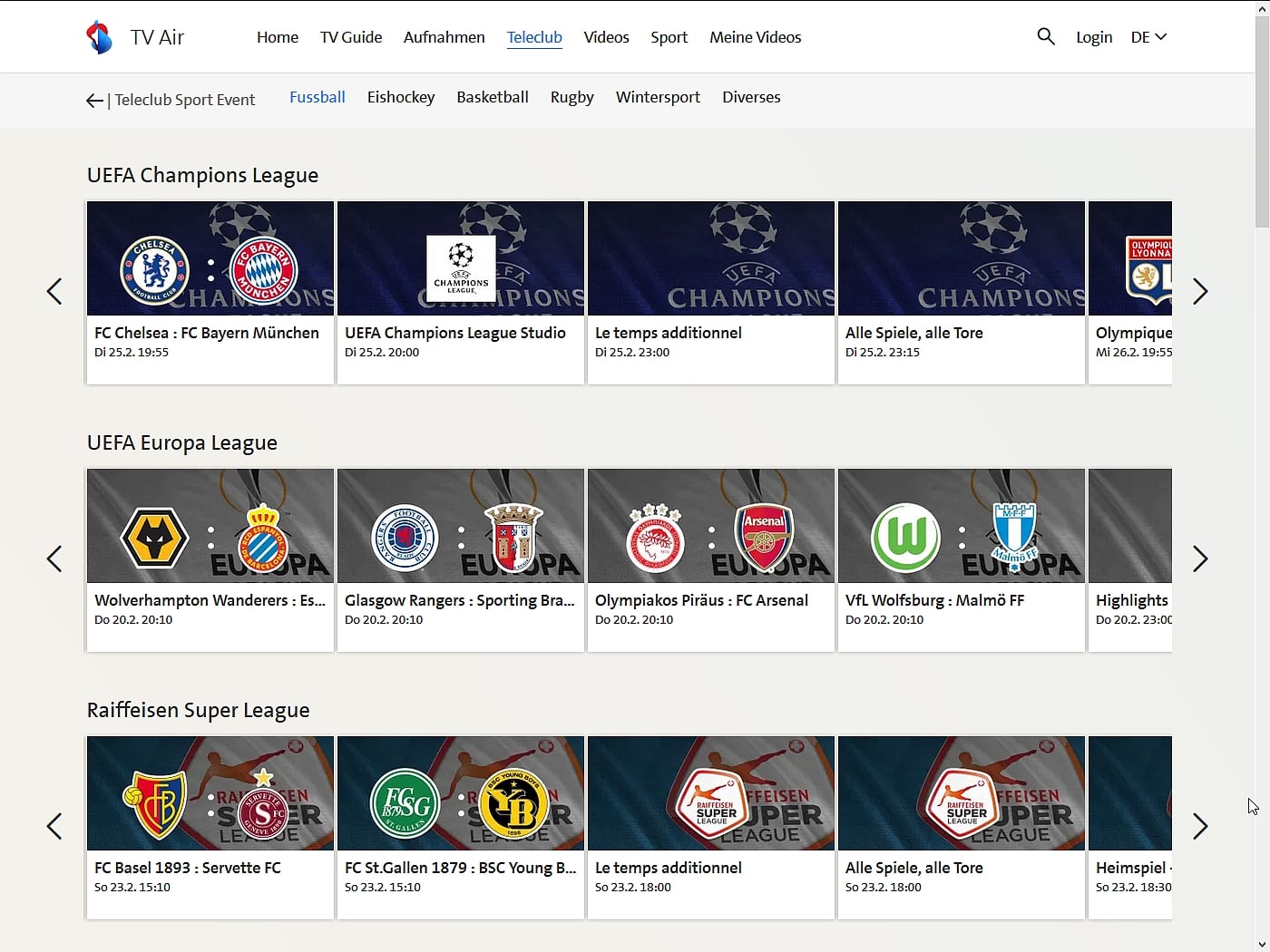Screen dimensions: 1270x952
Task: Show previous Champions League items
Action: [x=54, y=291]
